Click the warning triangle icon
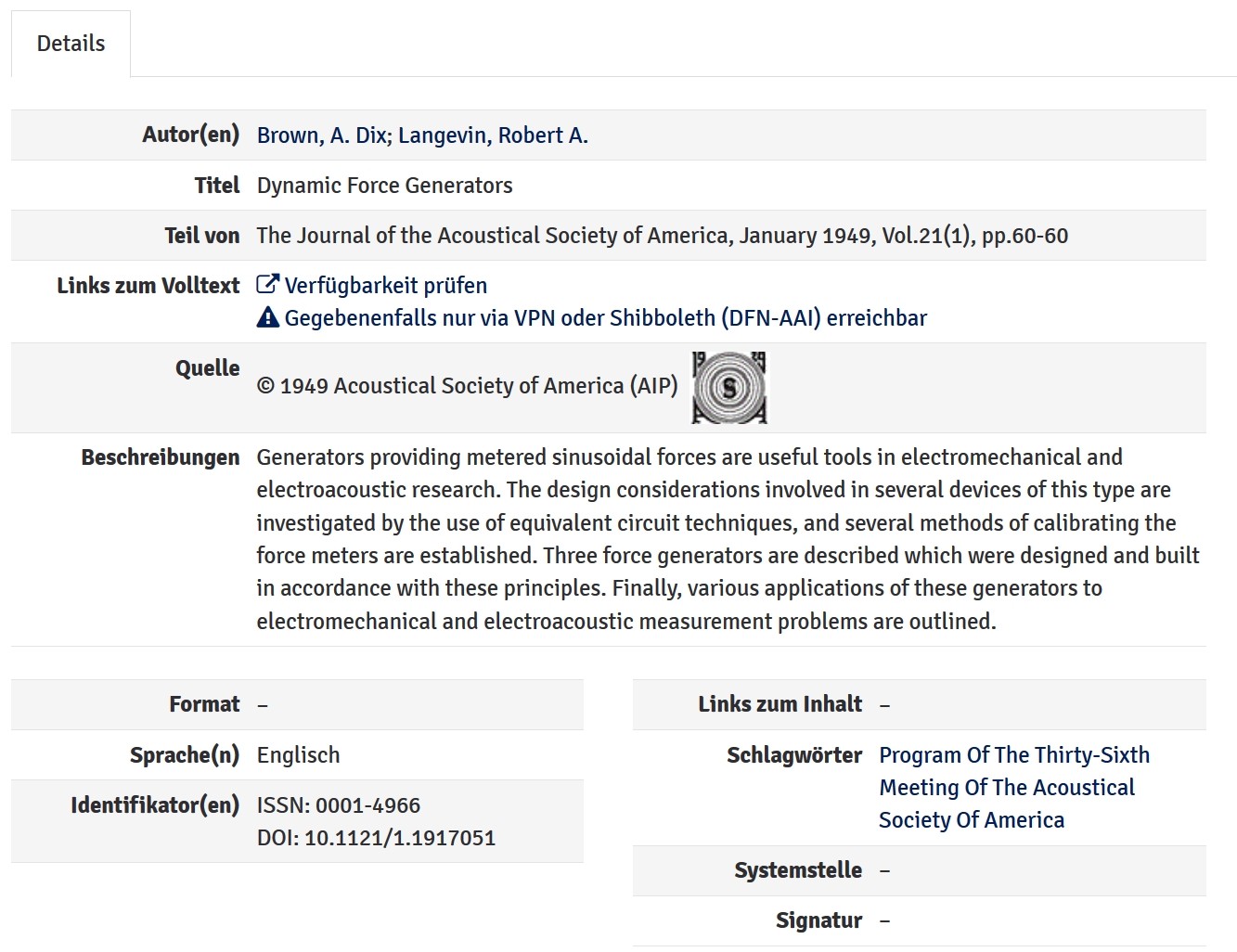The width and height of the screenshot is (1237, 952). pyautogui.click(x=267, y=317)
